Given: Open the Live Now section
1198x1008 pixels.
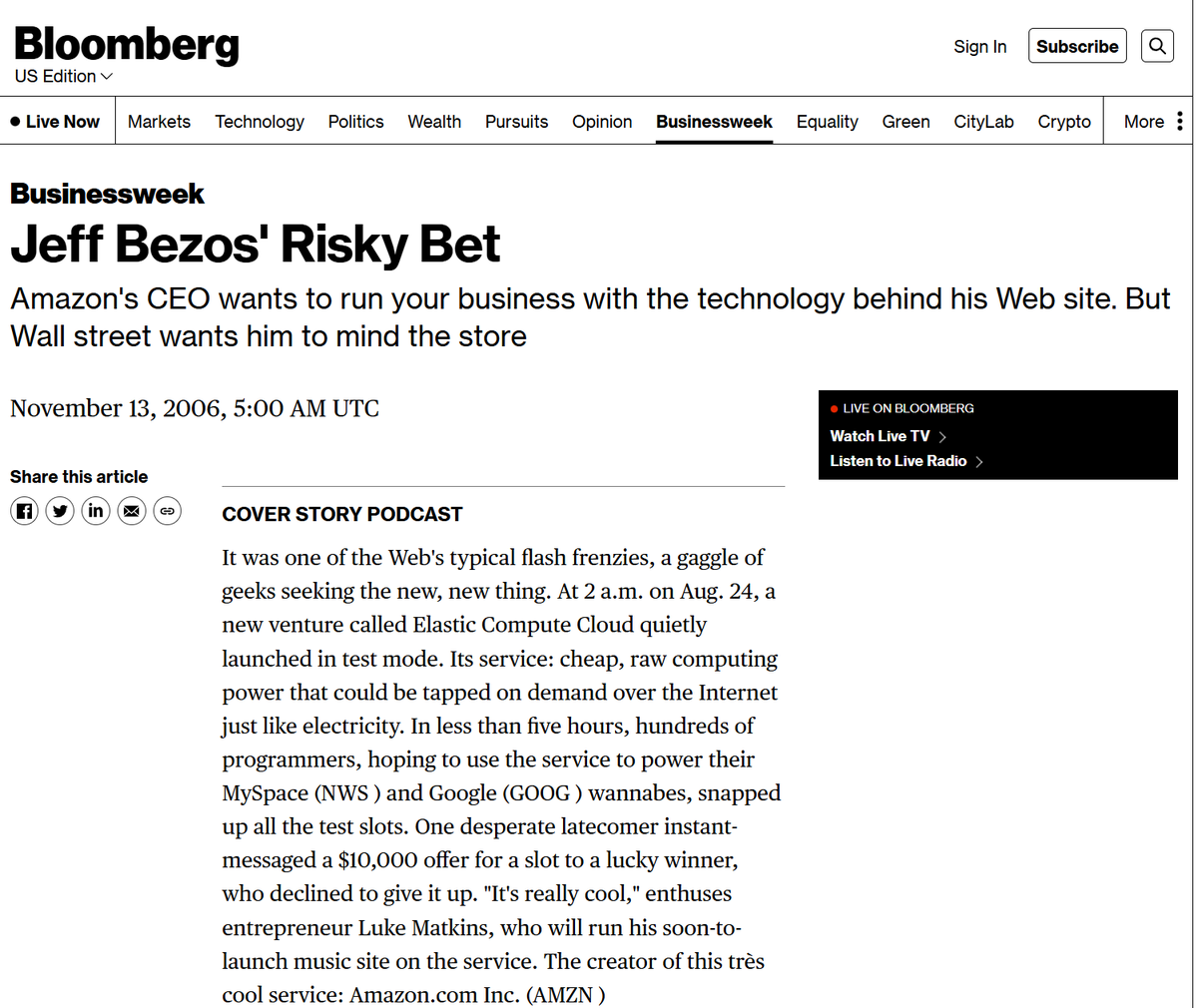Looking at the screenshot, I should pyautogui.click(x=56, y=122).
